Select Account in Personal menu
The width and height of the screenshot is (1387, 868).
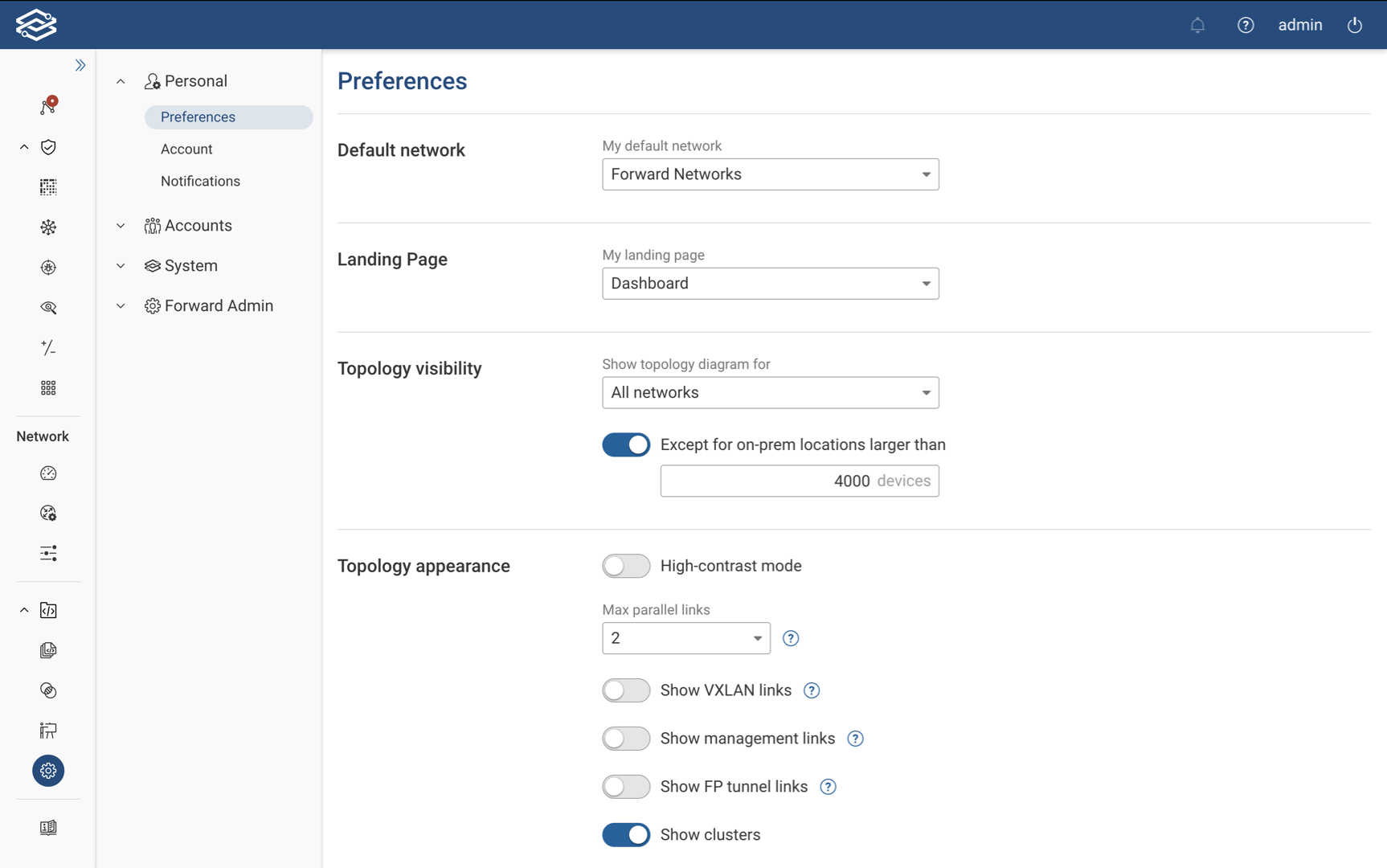point(186,149)
